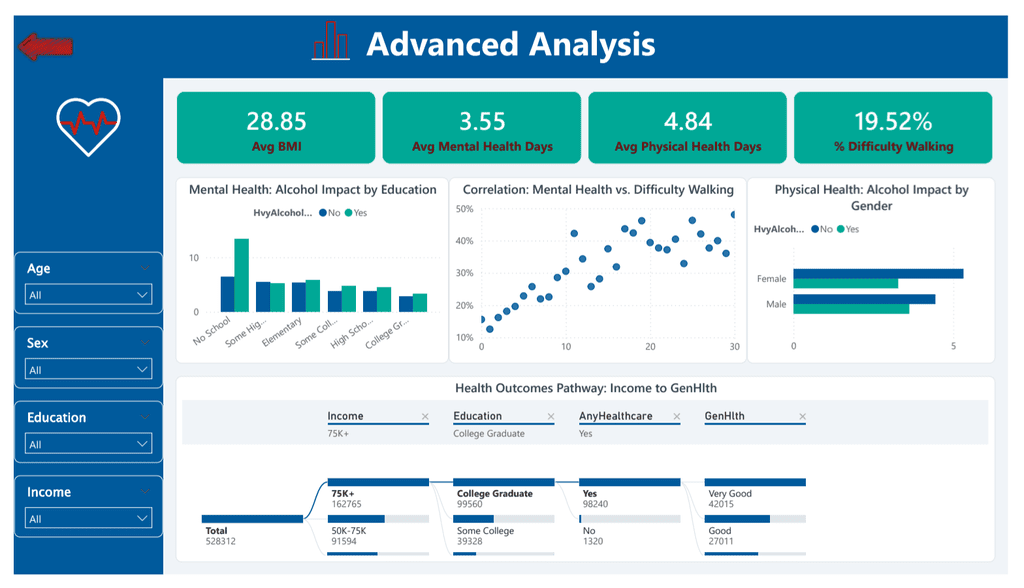Click the green Yes legend swatch in Mental Health chart
This screenshot has height=588, width=1024.
point(349,213)
